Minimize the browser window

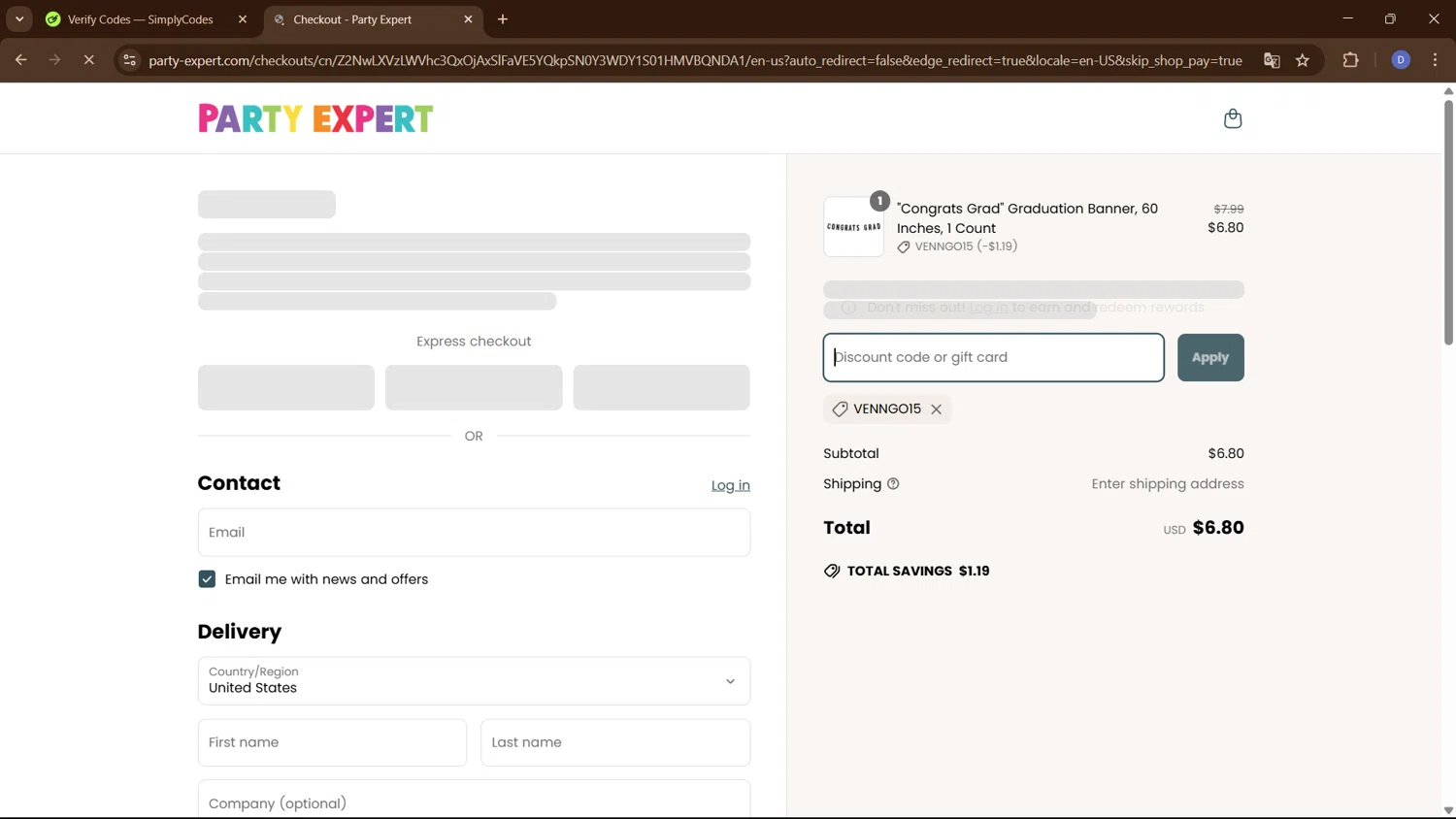pos(1347,19)
